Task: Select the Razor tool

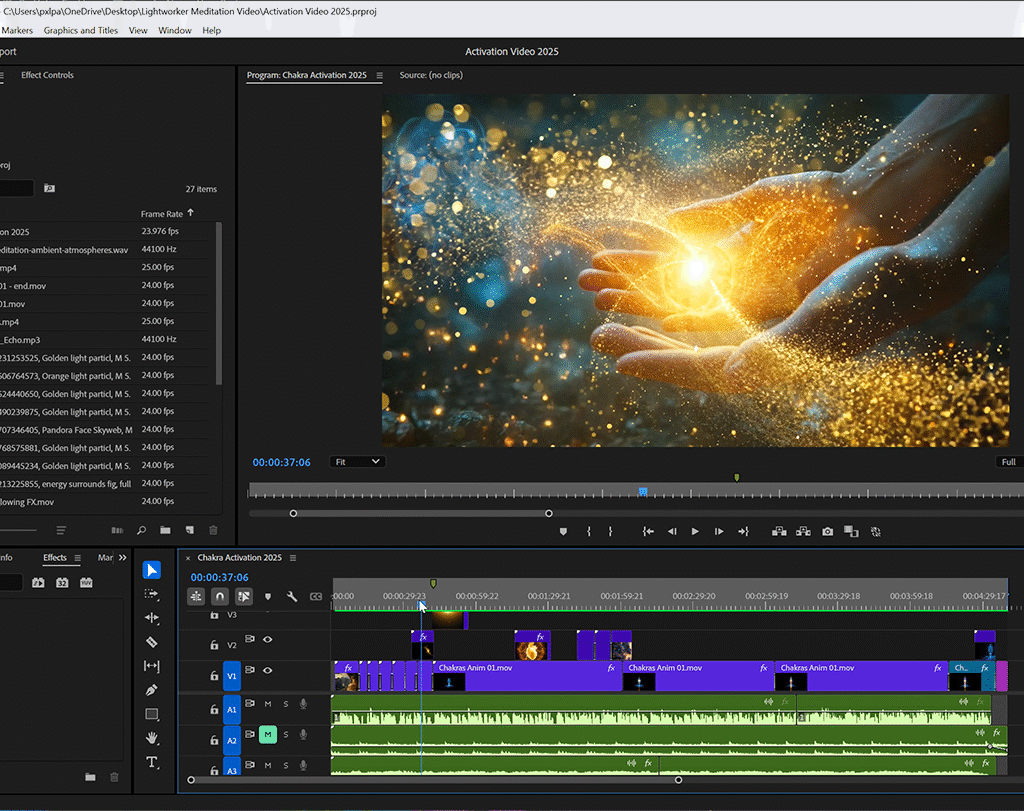Action: pos(152,642)
